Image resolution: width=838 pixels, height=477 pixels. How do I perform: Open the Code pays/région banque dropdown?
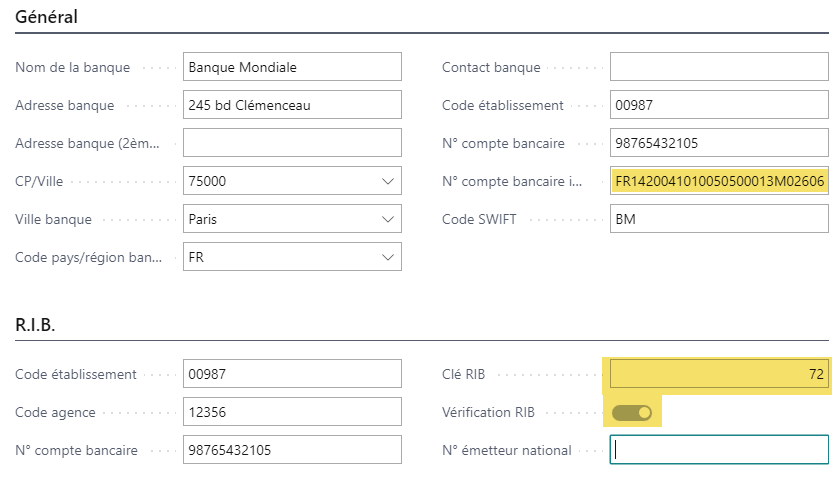click(387, 257)
